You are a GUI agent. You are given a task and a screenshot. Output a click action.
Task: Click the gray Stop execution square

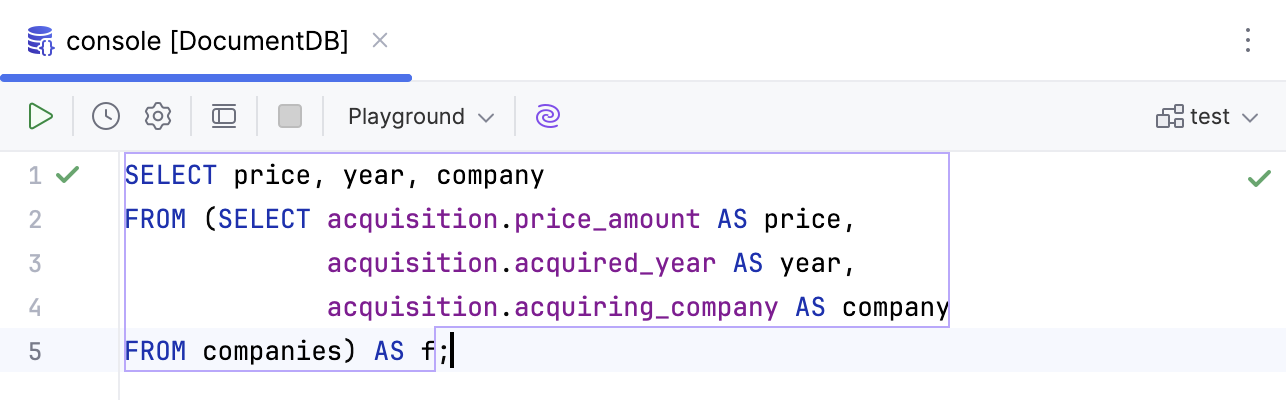[x=290, y=116]
